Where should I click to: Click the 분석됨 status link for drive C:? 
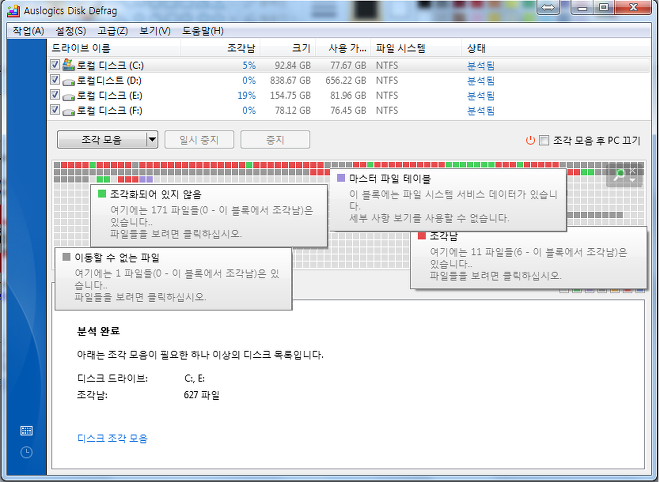[481, 66]
